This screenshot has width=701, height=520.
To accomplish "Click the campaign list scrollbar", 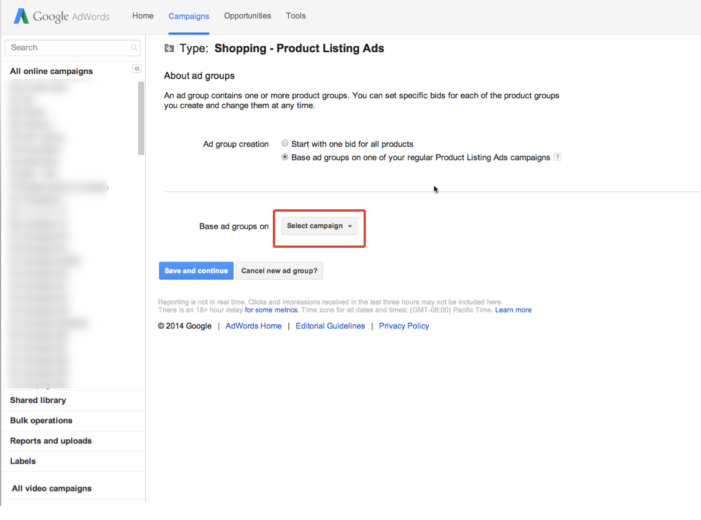I will click(141, 118).
